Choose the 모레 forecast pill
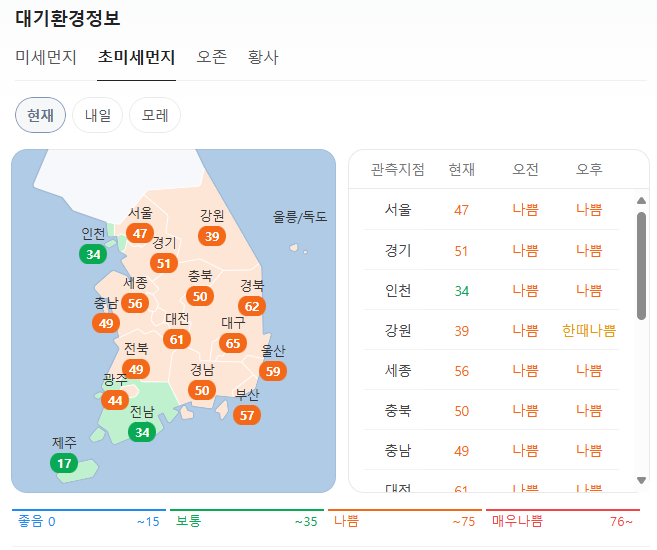 coord(155,115)
